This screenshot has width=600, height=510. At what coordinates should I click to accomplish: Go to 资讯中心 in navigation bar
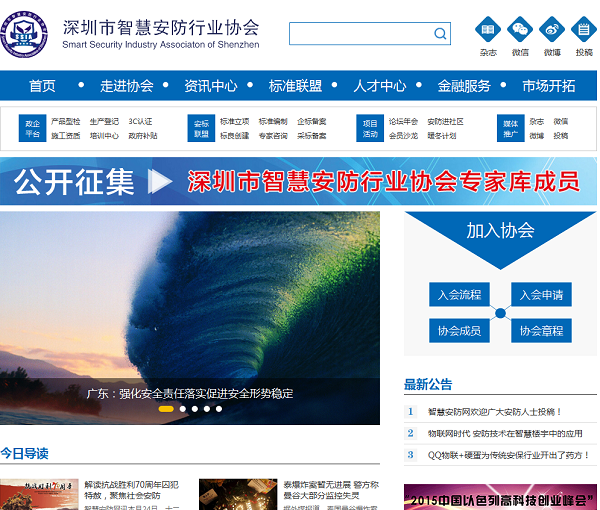click(210, 86)
